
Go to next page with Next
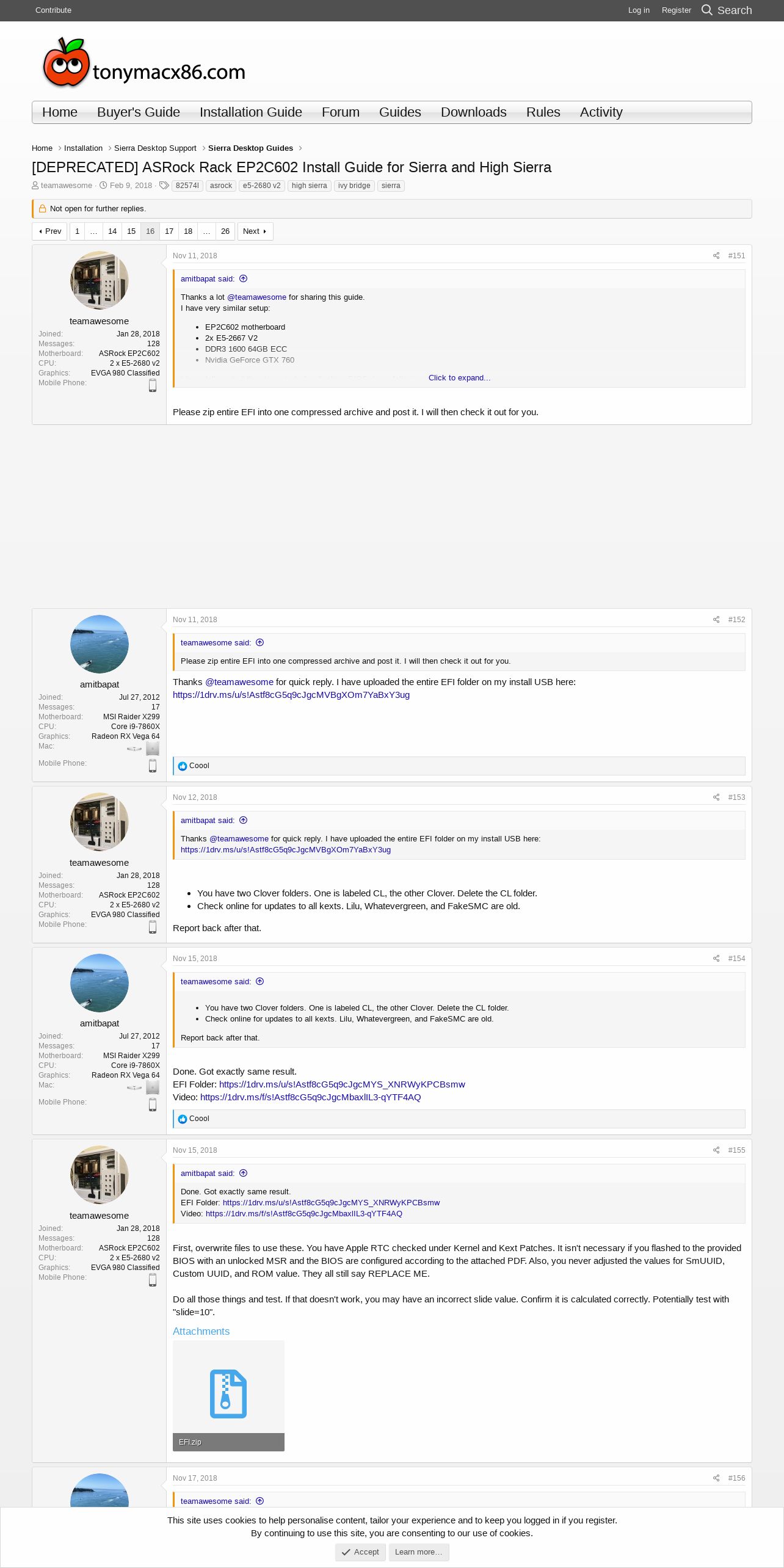click(255, 231)
